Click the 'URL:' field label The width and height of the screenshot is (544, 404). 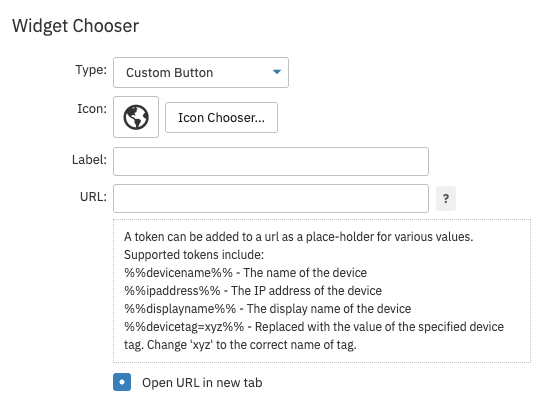[93, 197]
